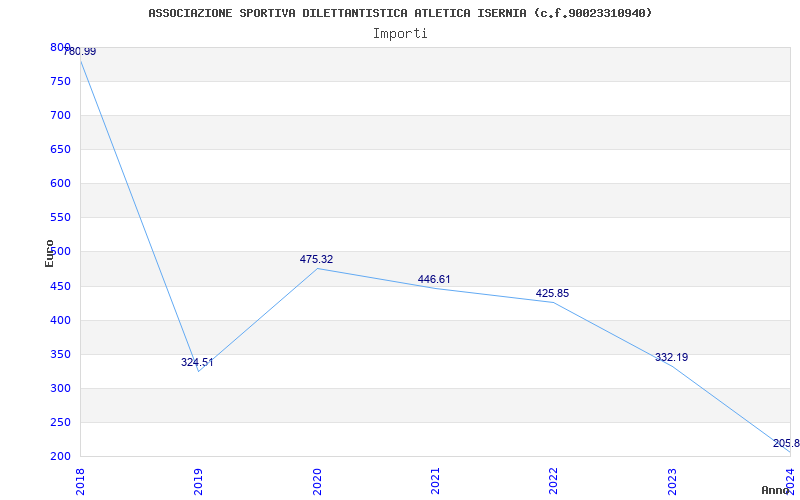This screenshot has width=800, height=500.
Task: Click the 600 y-axis tick label
Action: pos(60,184)
